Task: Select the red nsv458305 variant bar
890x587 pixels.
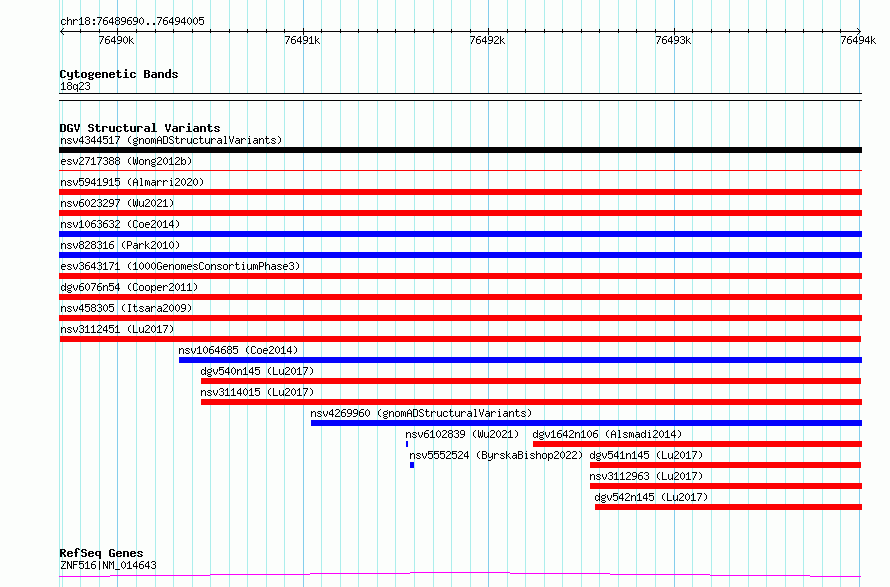Action: click(460, 318)
